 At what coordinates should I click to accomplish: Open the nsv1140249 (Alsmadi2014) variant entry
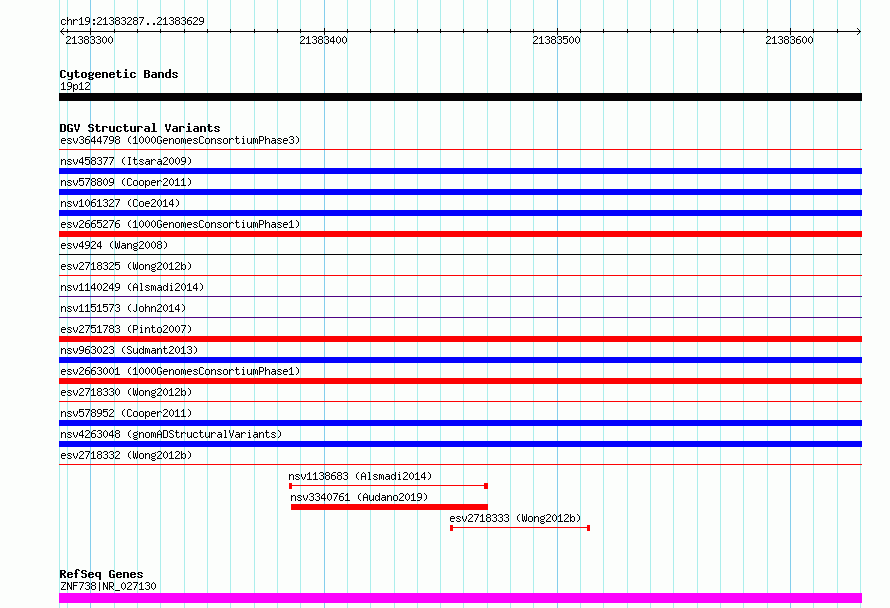click(132, 287)
